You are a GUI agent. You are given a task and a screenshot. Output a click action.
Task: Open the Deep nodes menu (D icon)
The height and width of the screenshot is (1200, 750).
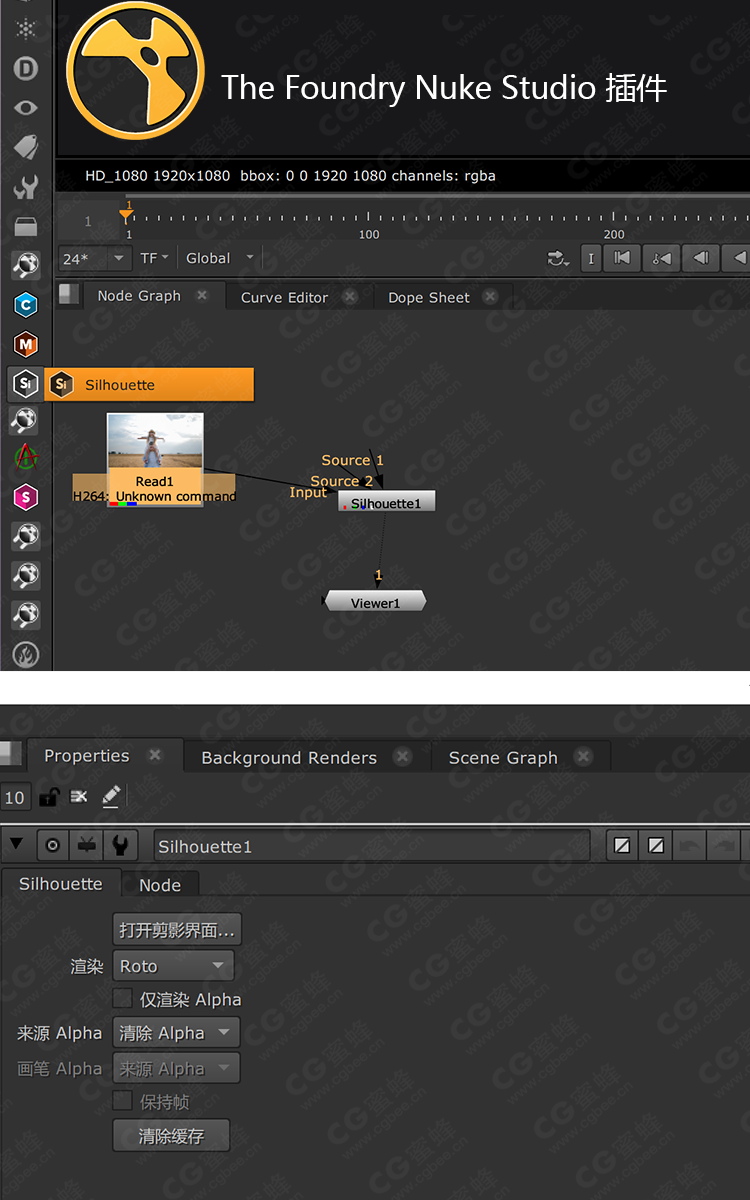pyautogui.click(x=26, y=68)
